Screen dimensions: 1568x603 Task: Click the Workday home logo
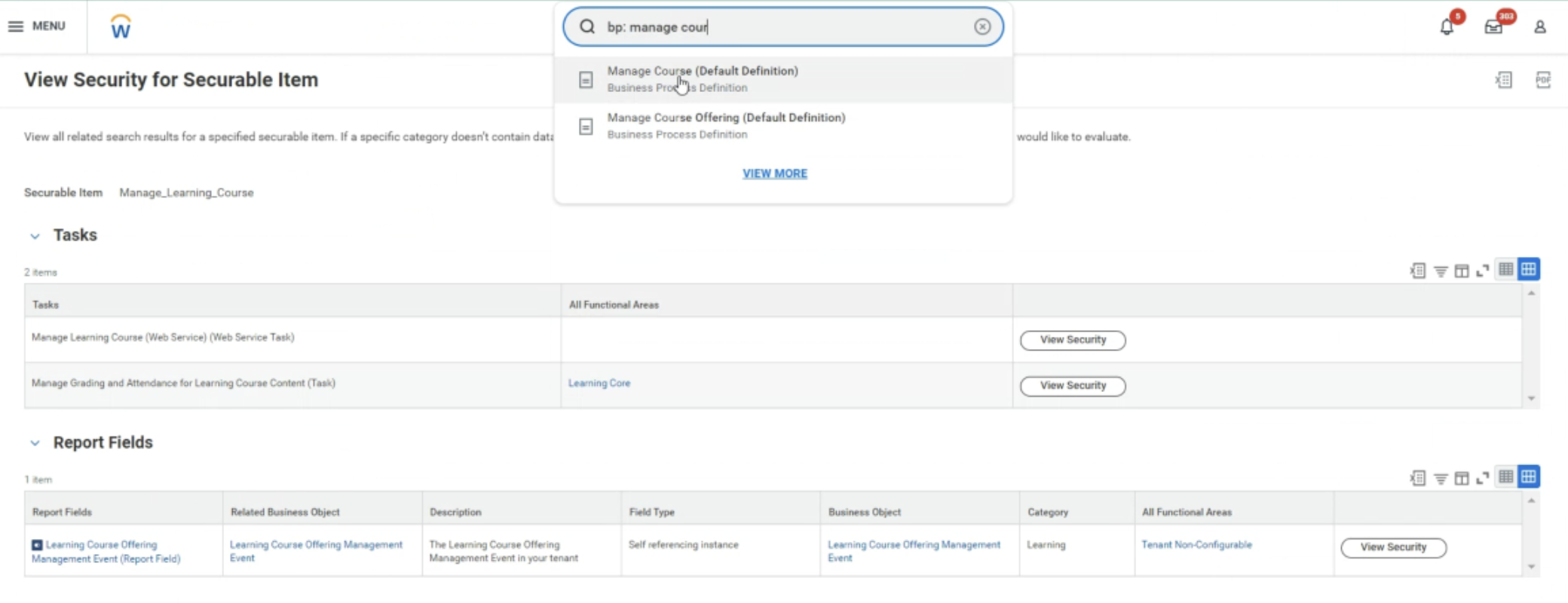click(x=121, y=27)
